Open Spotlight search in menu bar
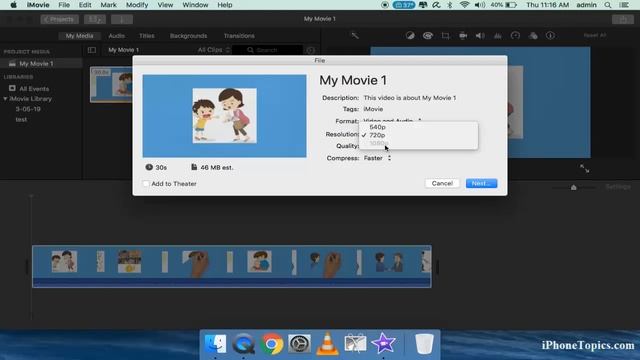Image resolution: width=640 pixels, height=360 pixels. pyautogui.click(x=608, y=5)
